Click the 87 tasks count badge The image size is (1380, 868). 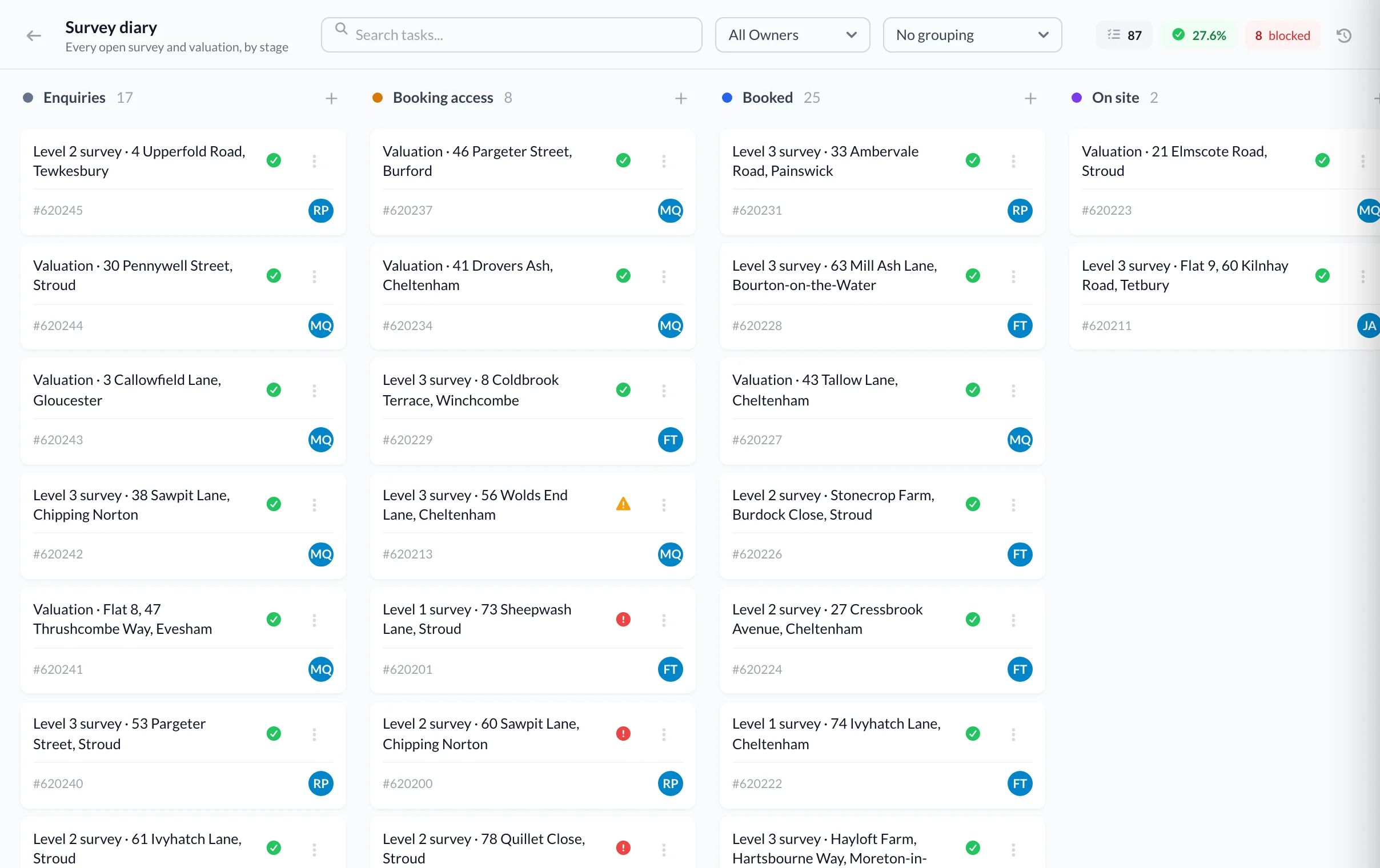pos(1124,35)
